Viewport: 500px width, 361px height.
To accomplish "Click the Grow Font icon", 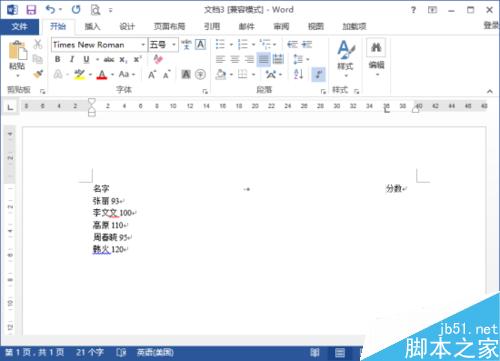I will [x=152, y=74].
